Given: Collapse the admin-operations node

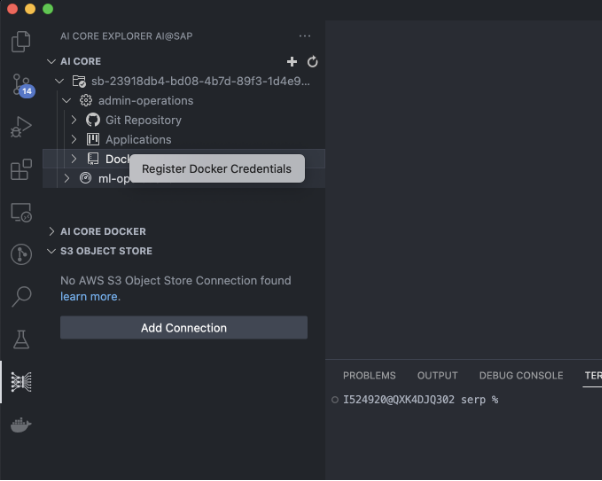Looking at the screenshot, I should click(67, 101).
